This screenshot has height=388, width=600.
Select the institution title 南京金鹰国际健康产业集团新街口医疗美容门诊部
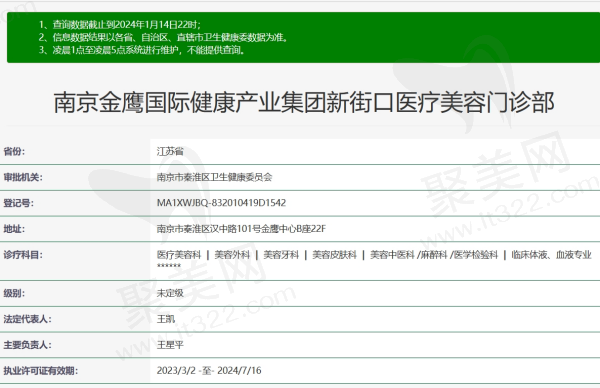coord(304,103)
